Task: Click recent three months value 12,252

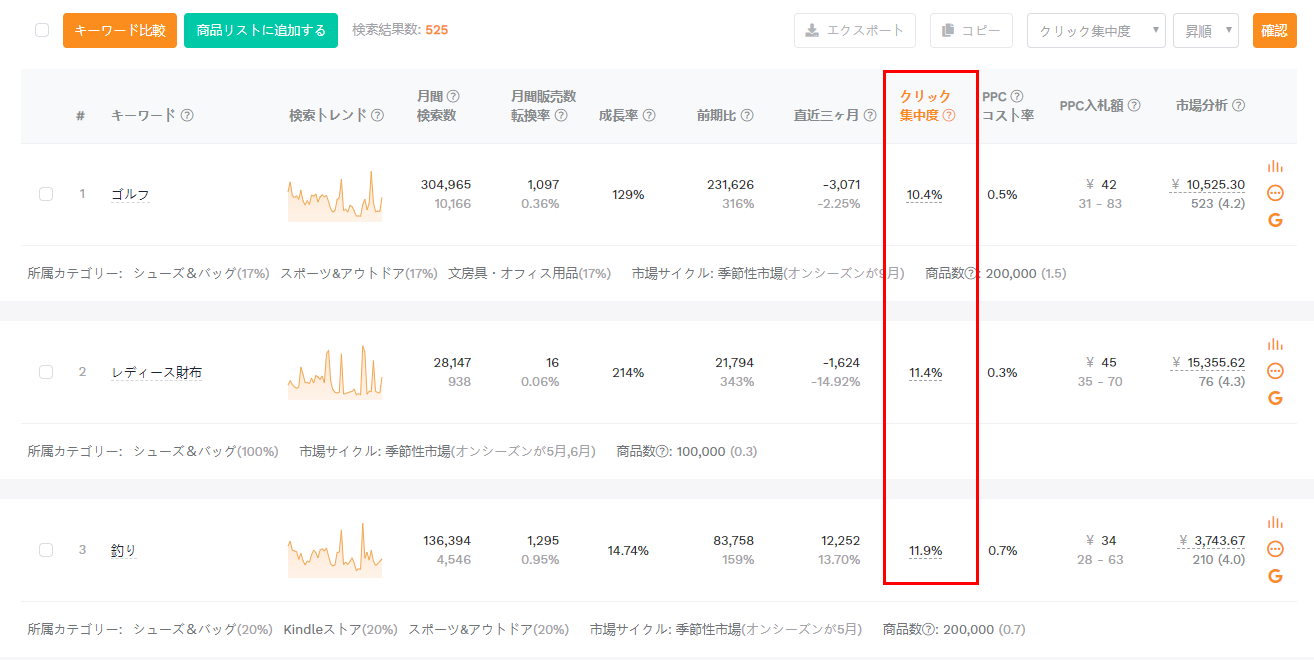Action: click(839, 540)
